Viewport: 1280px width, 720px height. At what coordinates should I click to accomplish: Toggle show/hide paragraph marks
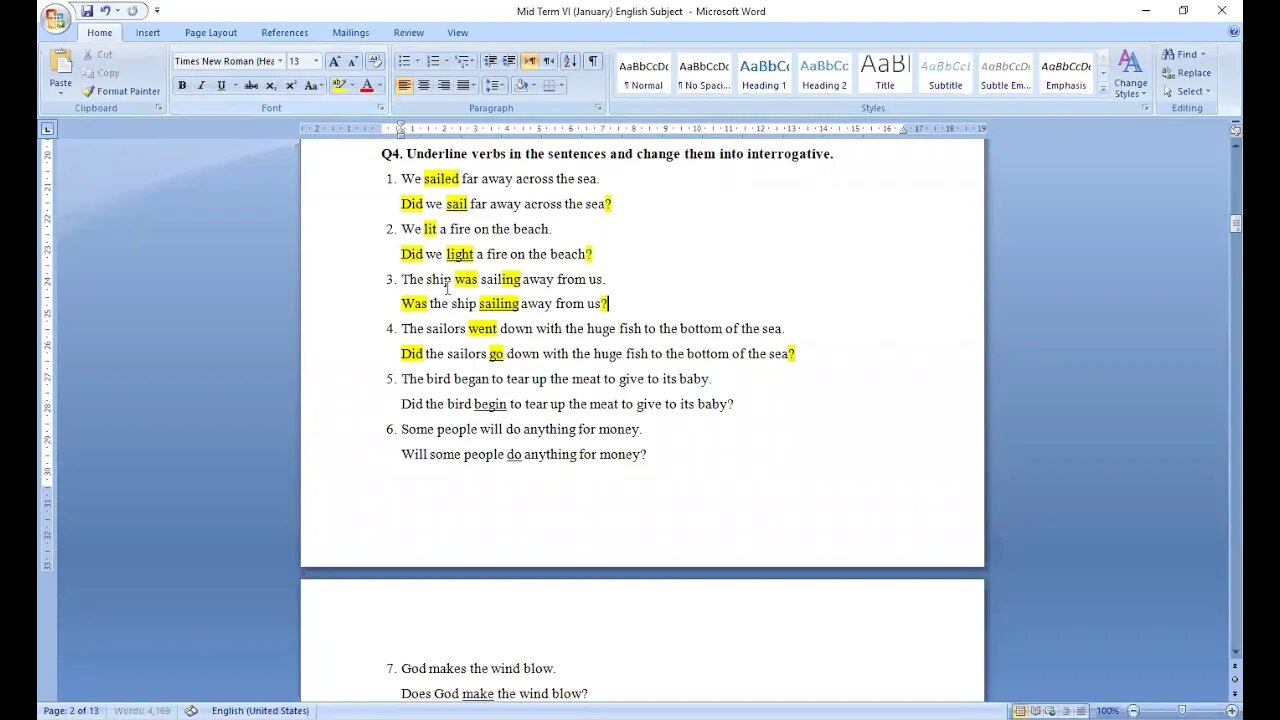[593, 61]
